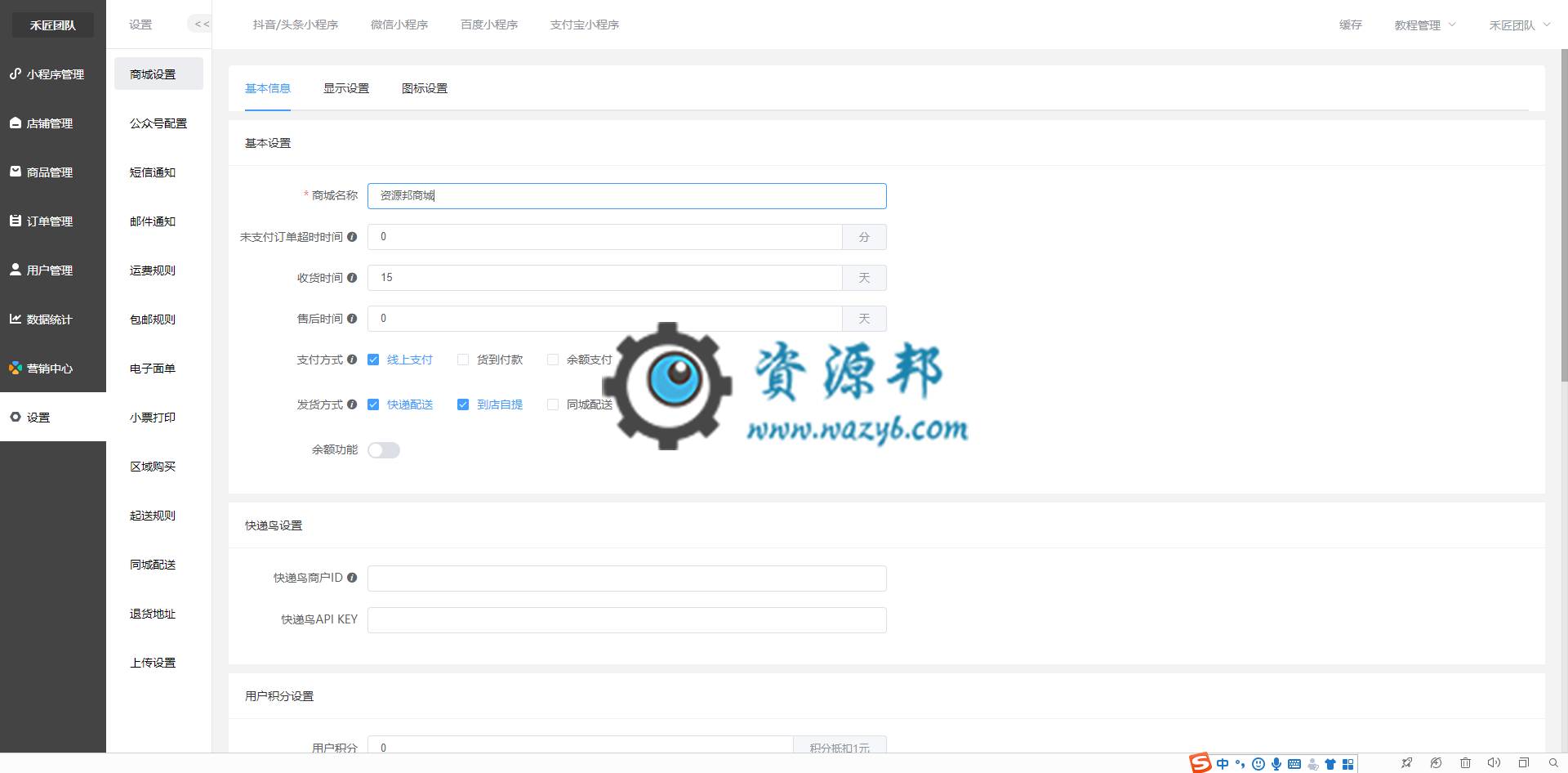Screen dimensions: 1568x773
Task: Click the trash icon in browser status bar
Action: pyautogui.click(x=1465, y=763)
